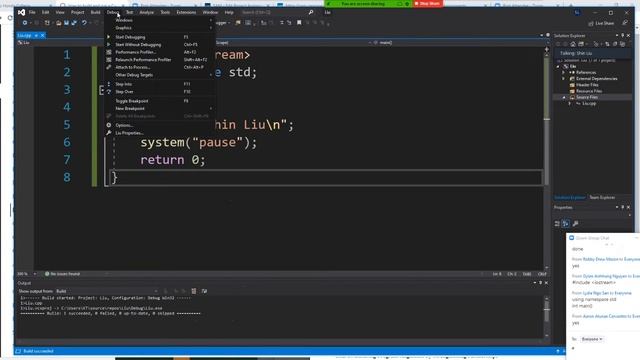The width and height of the screenshot is (640, 360).
Task: Expand Other Debug Targets submenu
Action: coord(160,75)
